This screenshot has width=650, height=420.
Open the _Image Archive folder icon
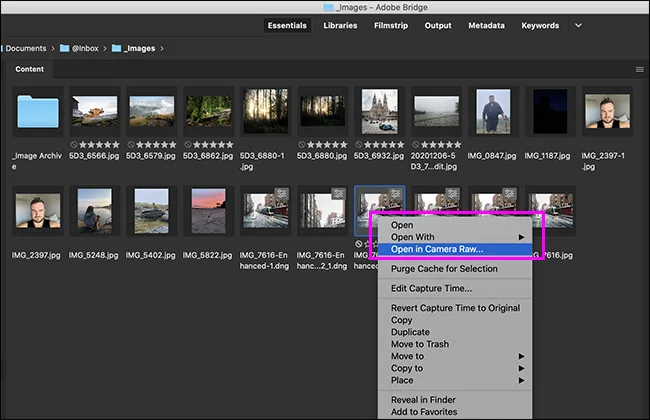[38, 111]
